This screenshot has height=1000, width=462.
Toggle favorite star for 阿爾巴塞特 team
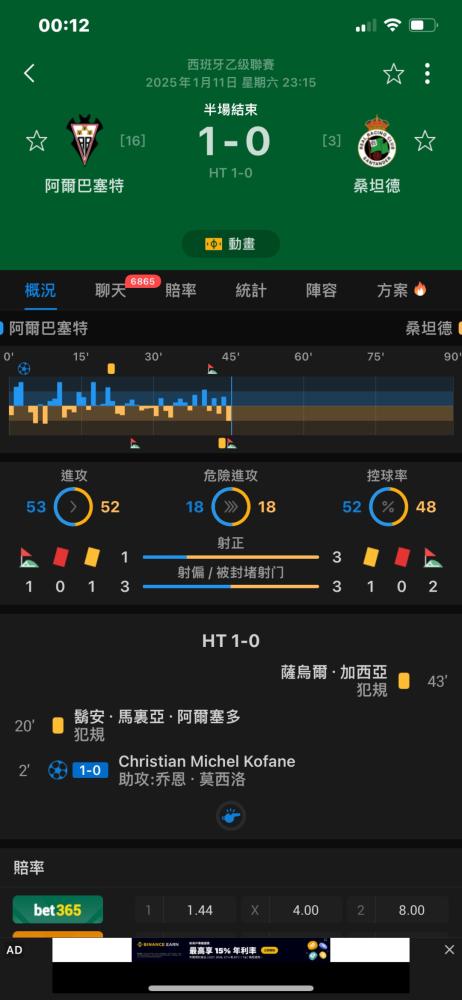click(36, 141)
